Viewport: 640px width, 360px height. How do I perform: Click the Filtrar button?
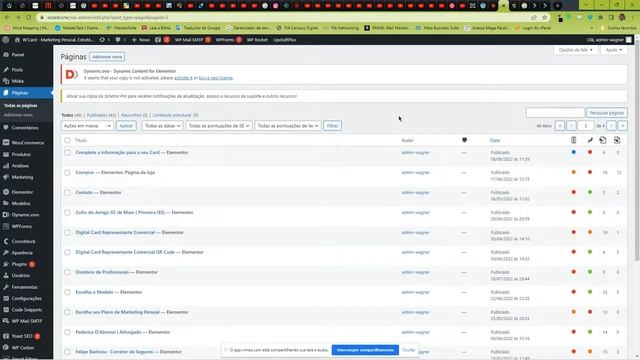click(x=332, y=126)
